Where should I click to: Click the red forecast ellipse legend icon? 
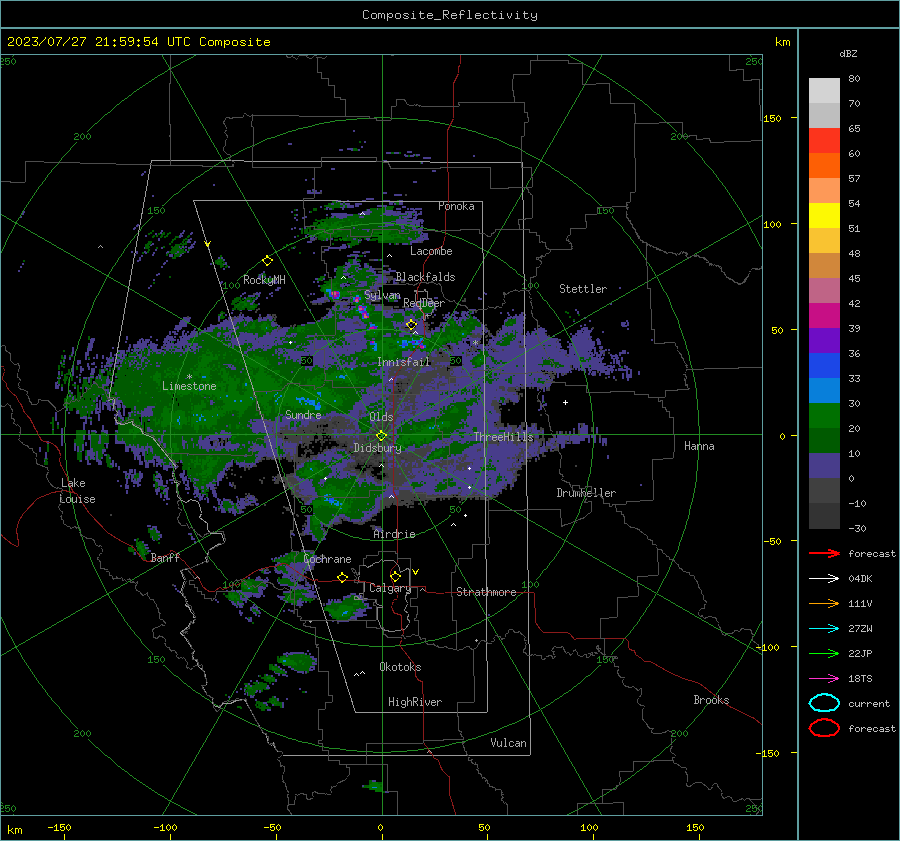[x=824, y=728]
